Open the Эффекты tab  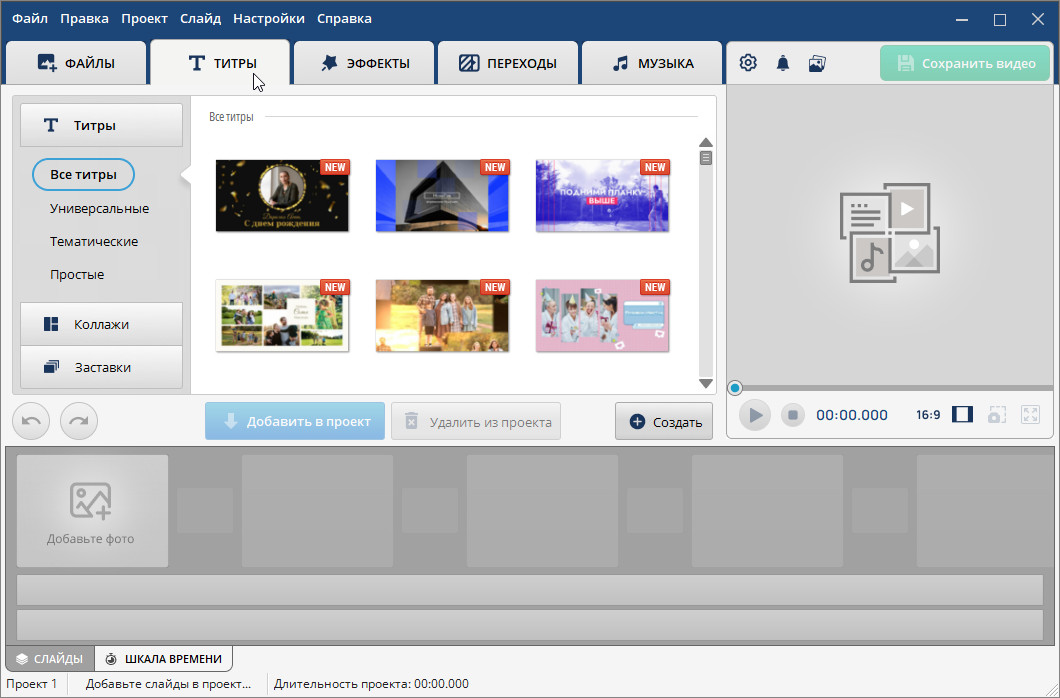pos(364,63)
